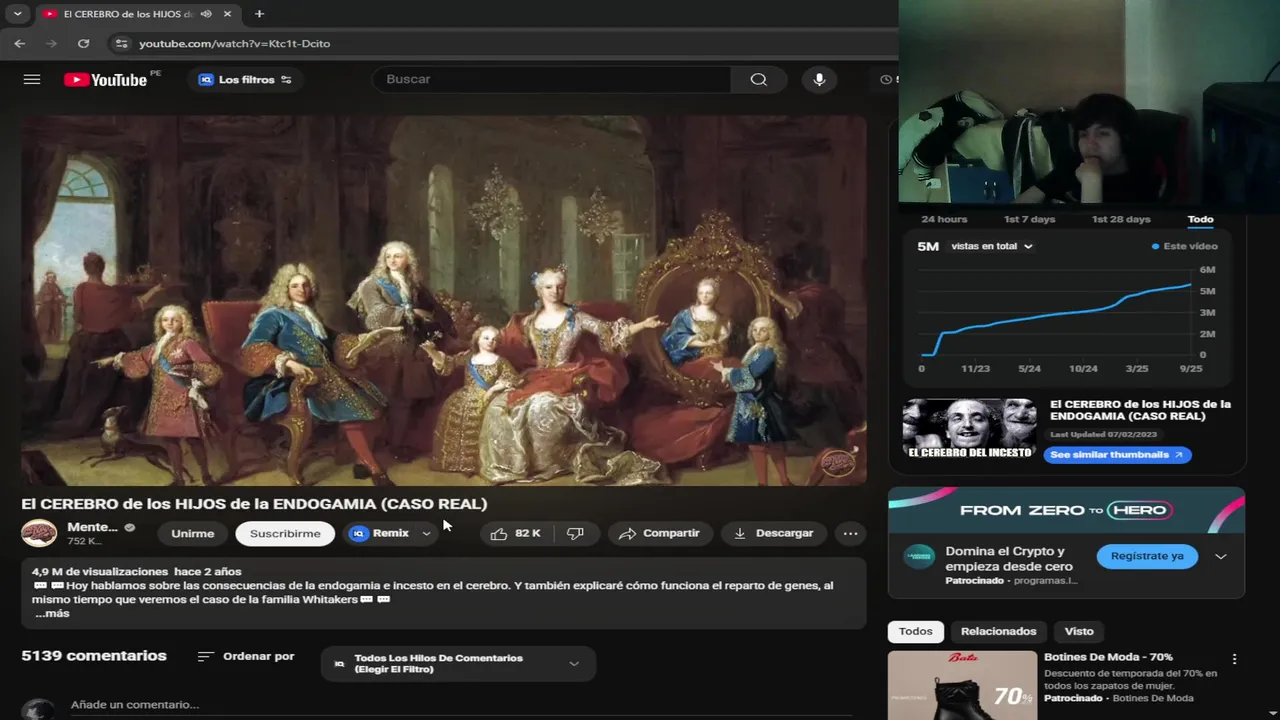Mute tab via speaker icon
The image size is (1280, 720).
click(x=206, y=14)
